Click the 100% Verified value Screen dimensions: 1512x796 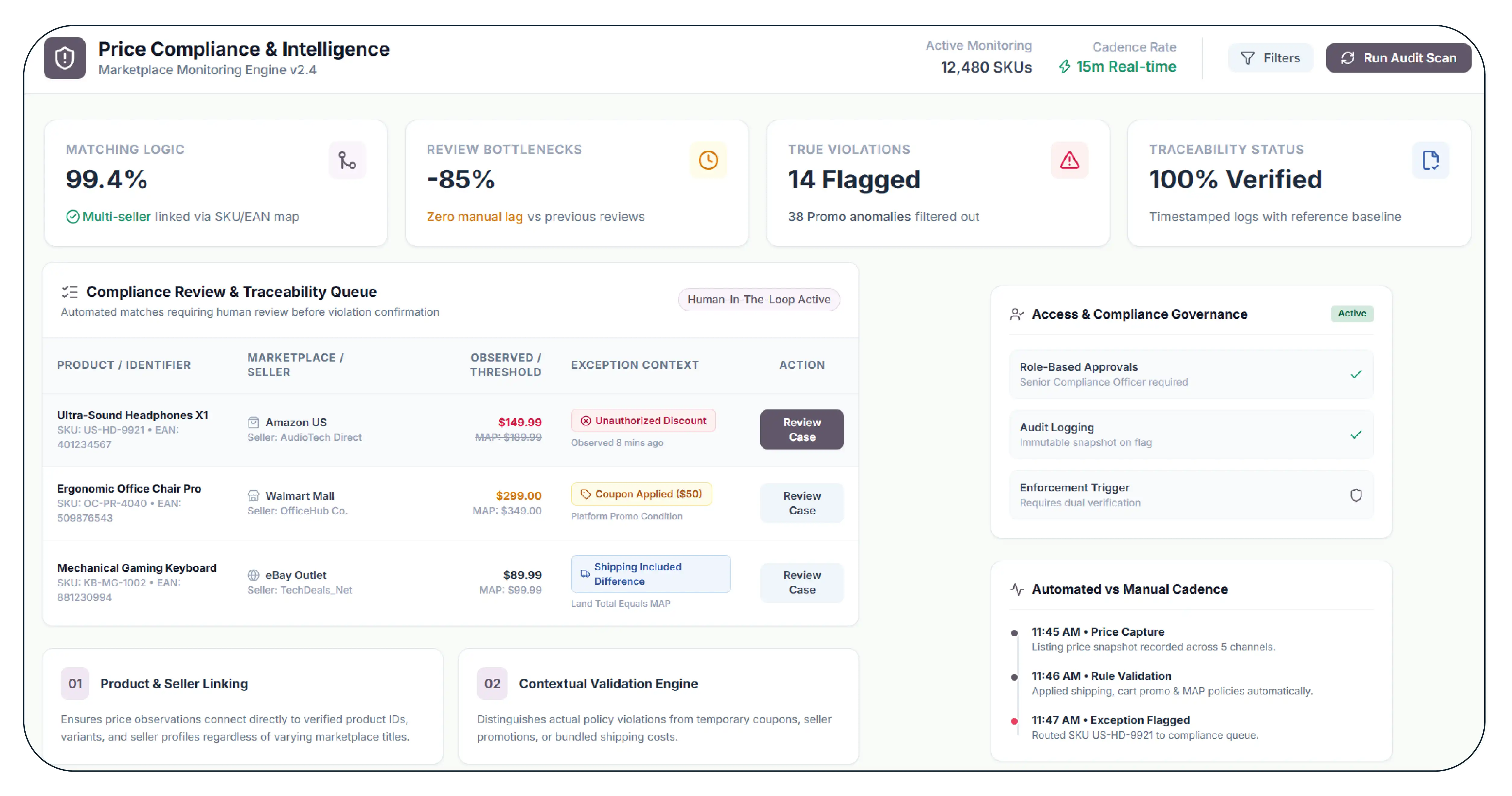[x=1236, y=179]
